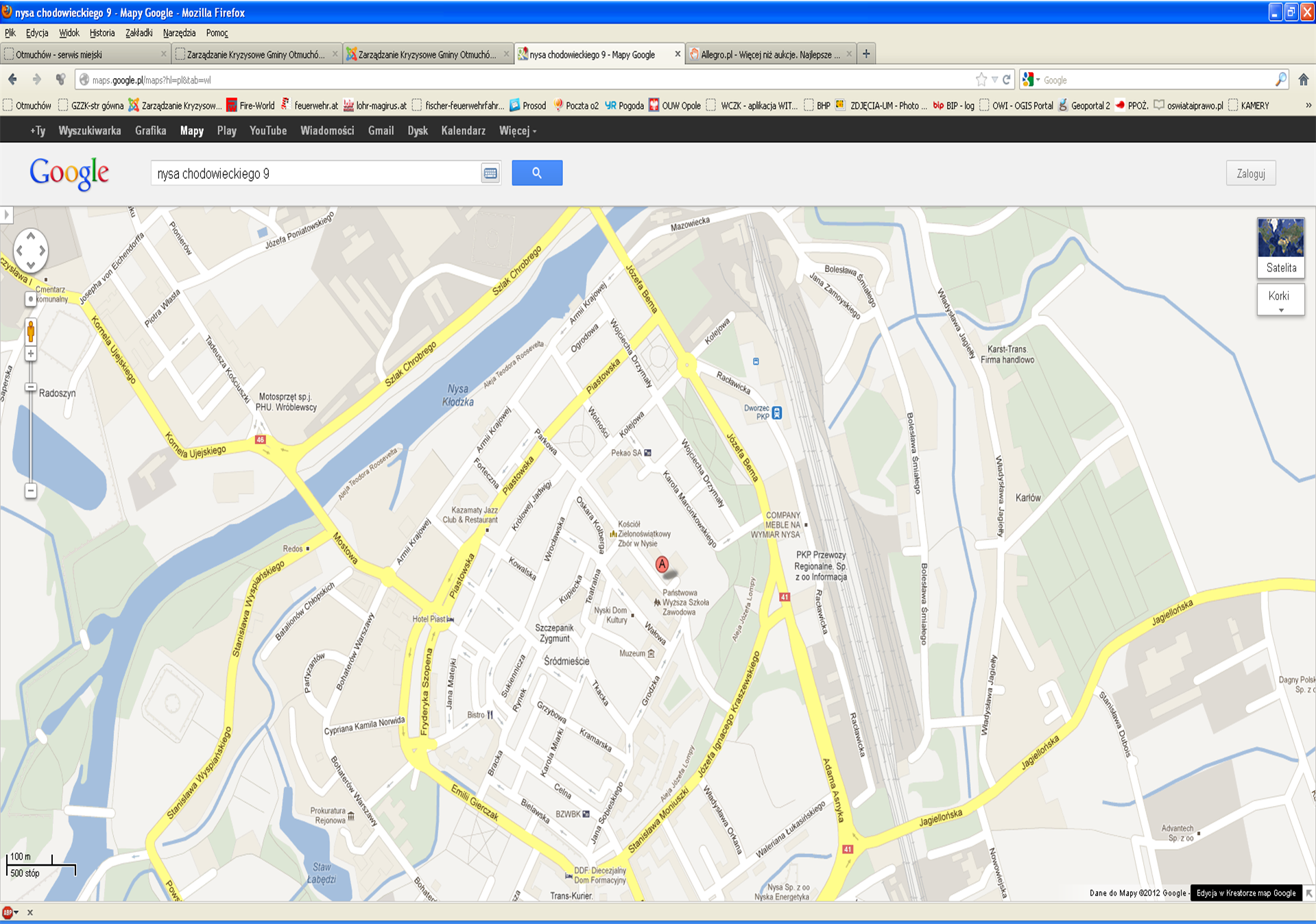Reload the page with the refresh icon
This screenshot has height=924, width=1316.
coord(1007,80)
